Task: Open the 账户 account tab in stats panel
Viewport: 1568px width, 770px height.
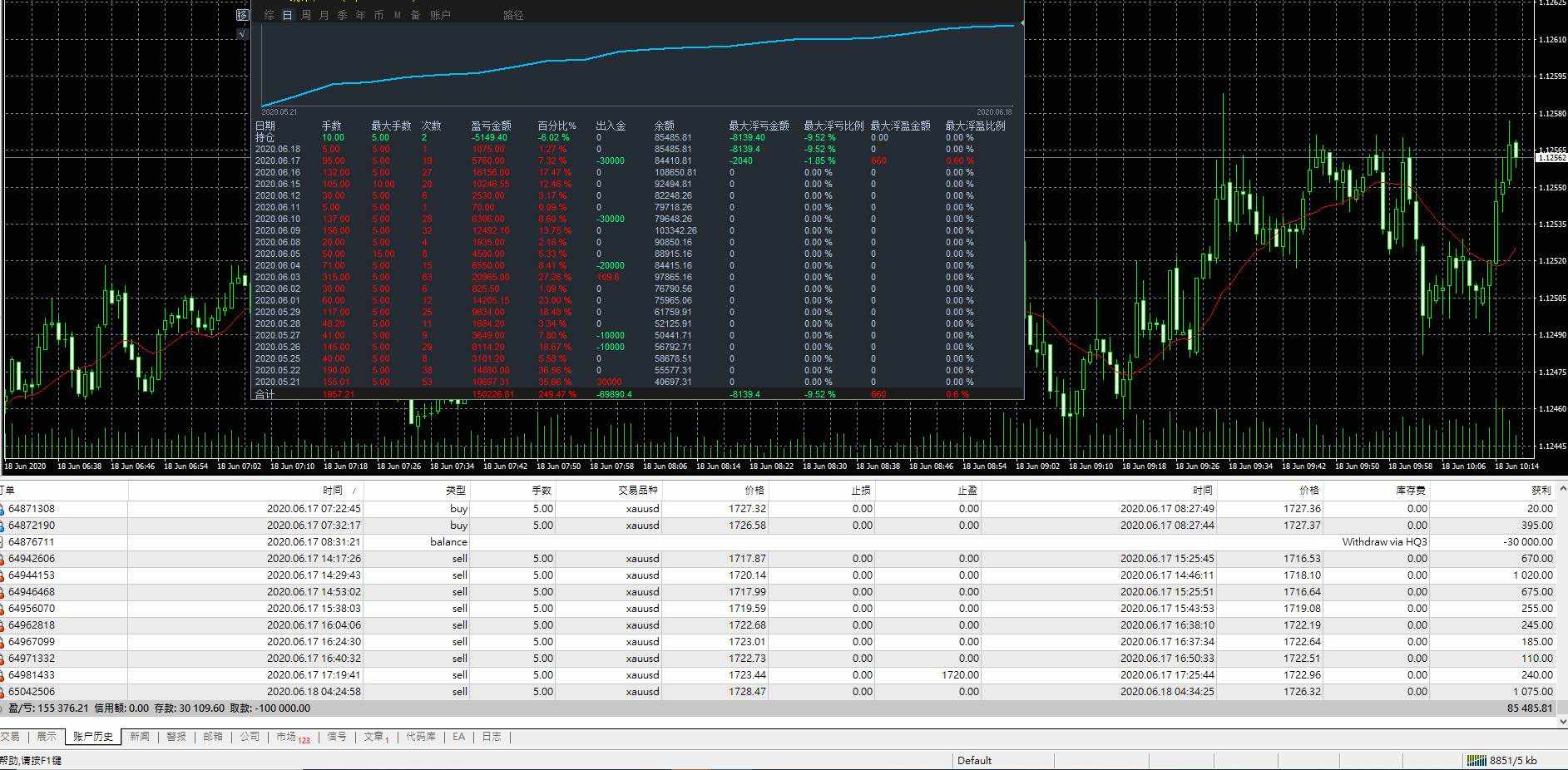Action: [440, 15]
